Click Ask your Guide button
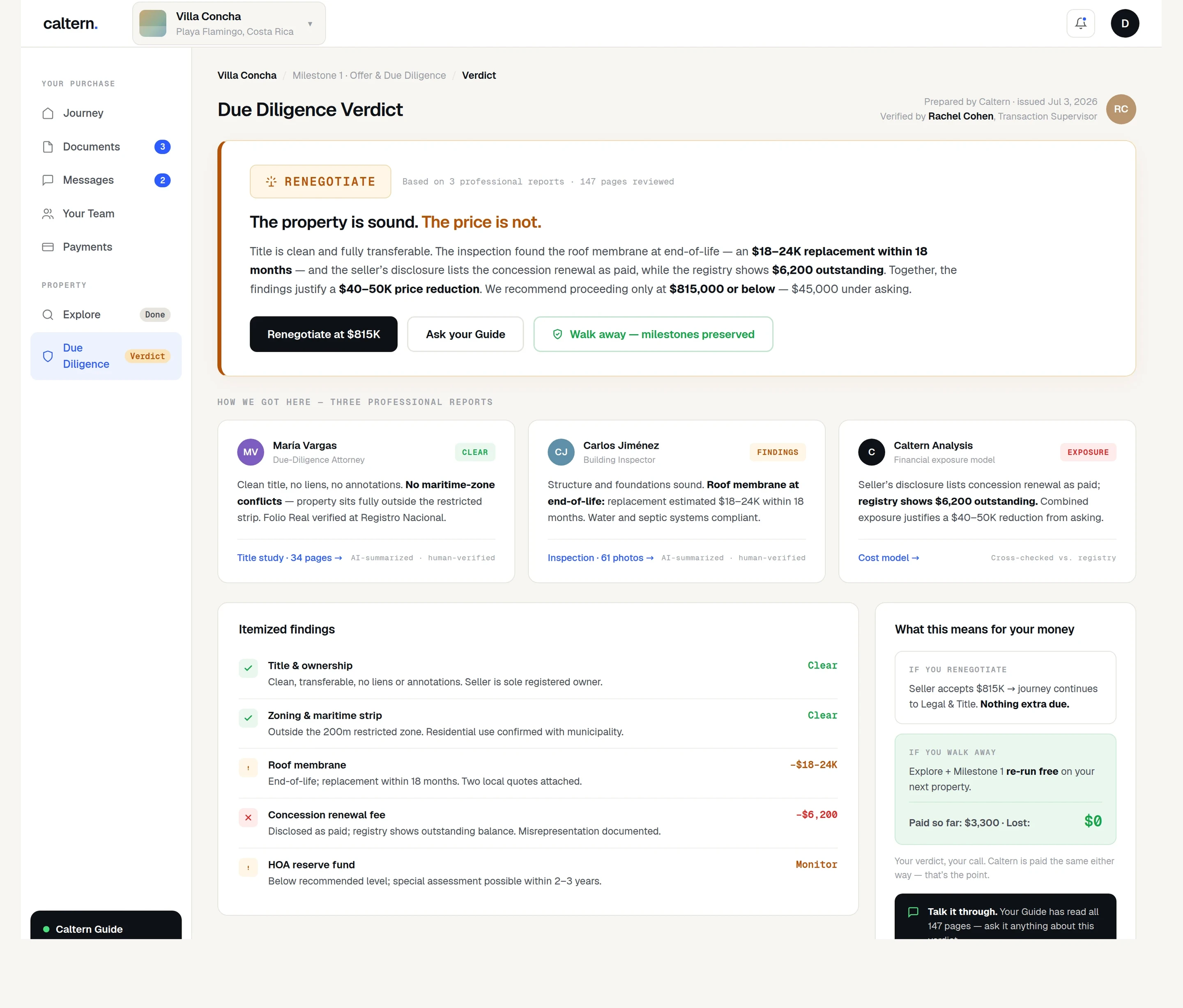Image resolution: width=1183 pixels, height=1008 pixels. click(x=465, y=335)
